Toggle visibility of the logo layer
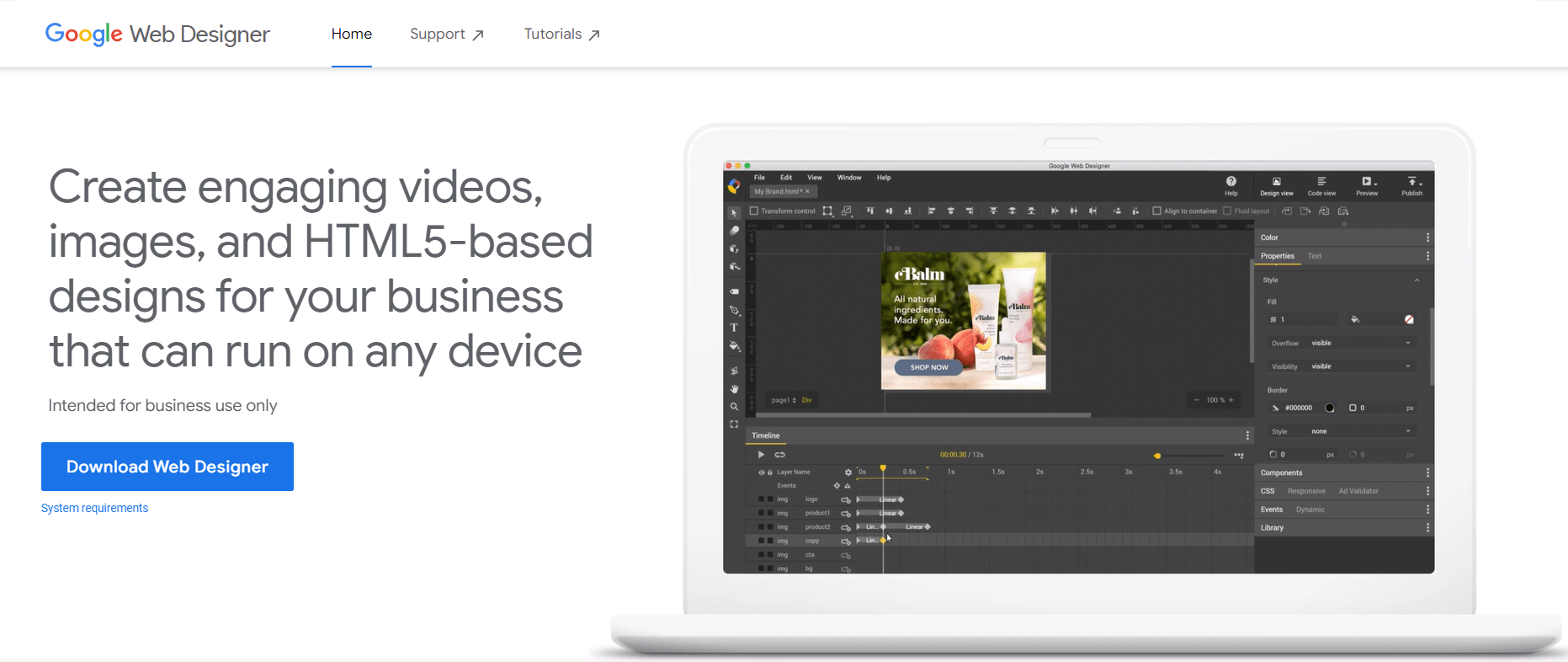This screenshot has width=1568, height=662. (761, 499)
